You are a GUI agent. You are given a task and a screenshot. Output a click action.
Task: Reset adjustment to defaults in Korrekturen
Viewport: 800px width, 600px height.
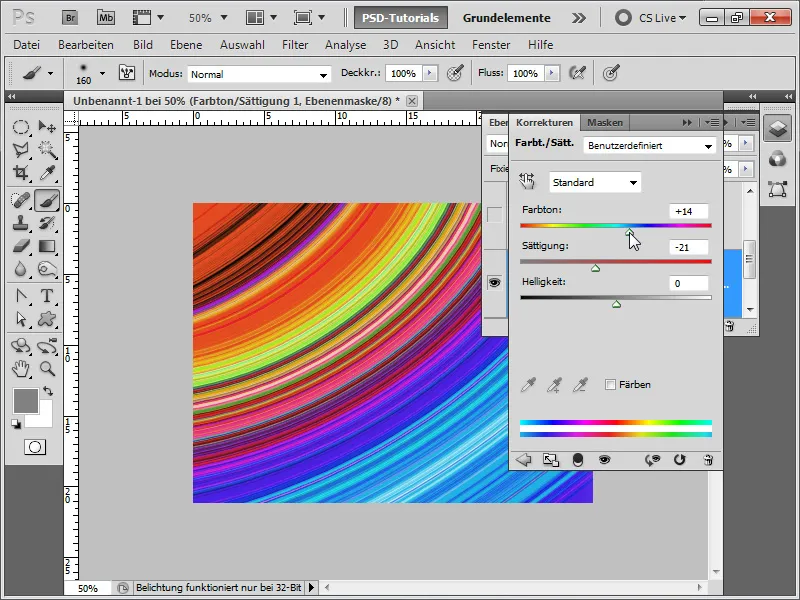coord(679,460)
